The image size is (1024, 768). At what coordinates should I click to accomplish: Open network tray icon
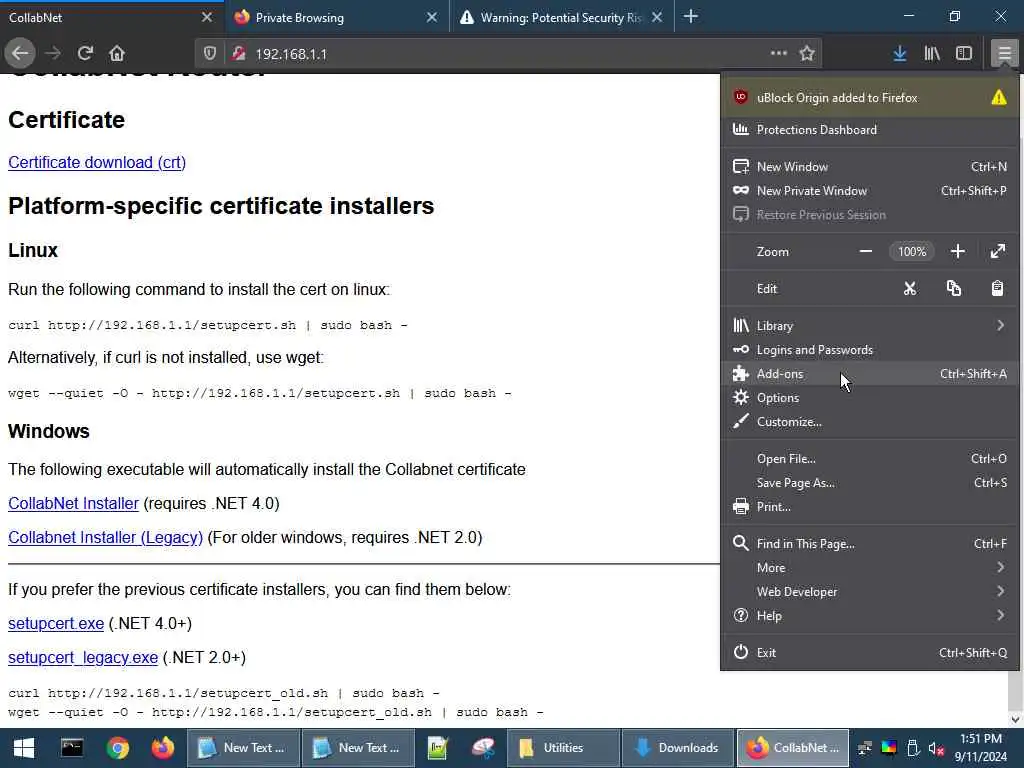pyautogui.click(x=865, y=748)
